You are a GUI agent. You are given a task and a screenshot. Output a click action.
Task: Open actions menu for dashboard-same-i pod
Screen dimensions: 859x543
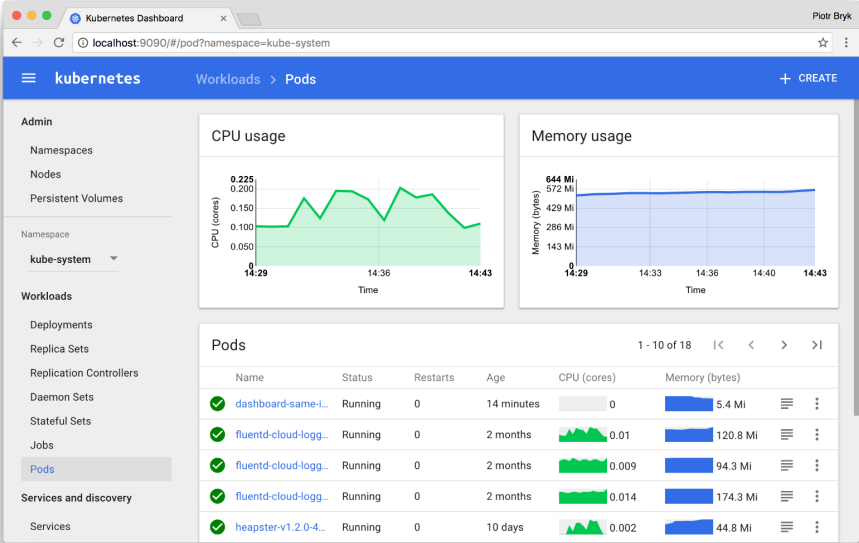(817, 404)
